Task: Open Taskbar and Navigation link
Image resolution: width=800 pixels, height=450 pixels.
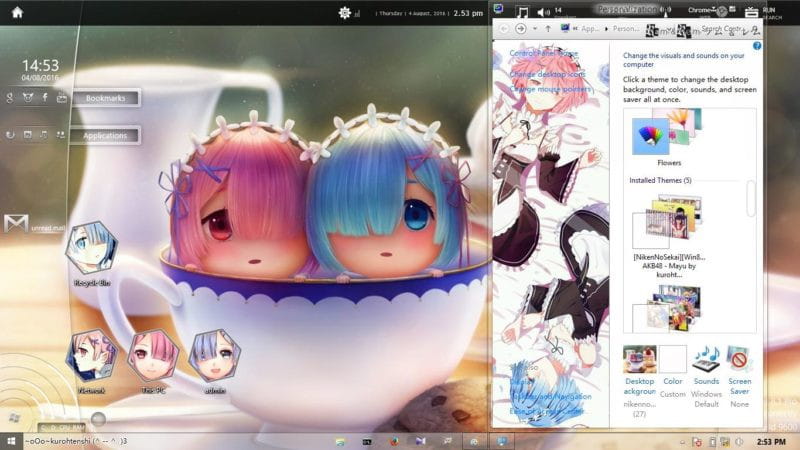Action: pyautogui.click(x=551, y=396)
